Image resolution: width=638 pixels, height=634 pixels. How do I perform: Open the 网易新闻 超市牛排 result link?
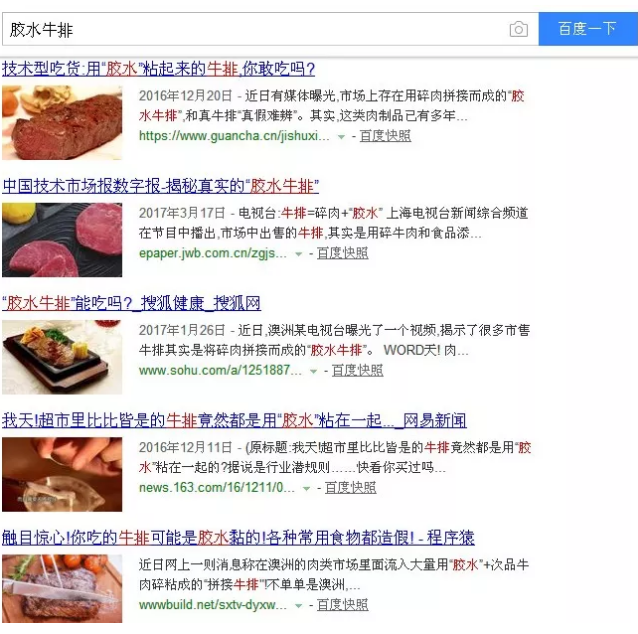click(234, 420)
